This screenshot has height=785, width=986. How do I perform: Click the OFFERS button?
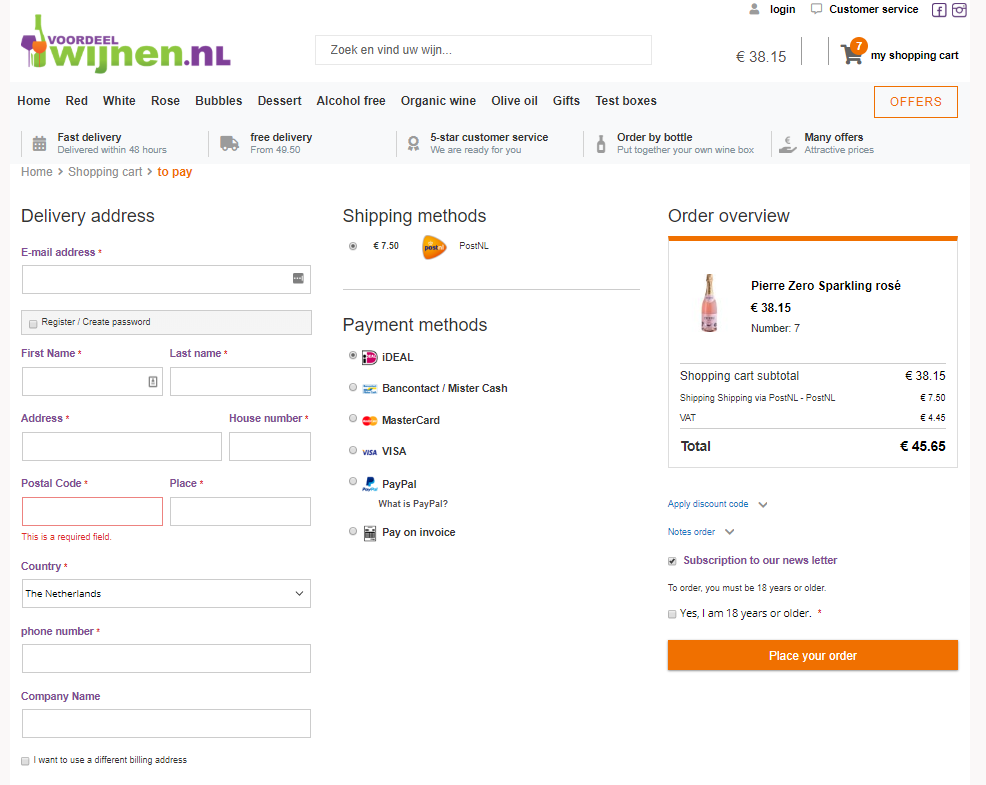point(916,102)
